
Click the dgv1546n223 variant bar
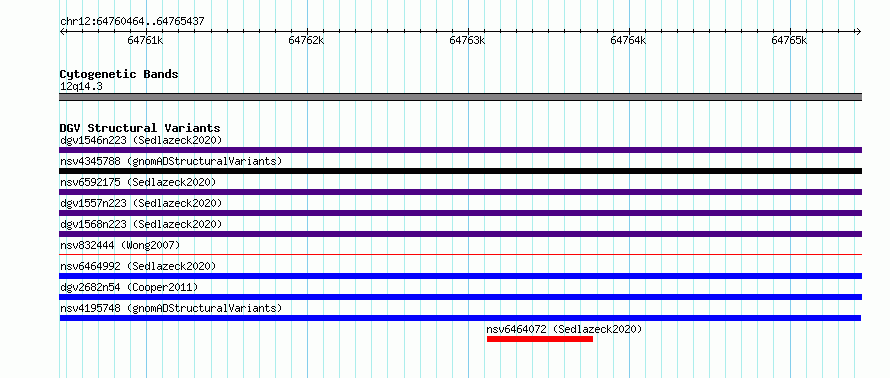click(x=460, y=150)
